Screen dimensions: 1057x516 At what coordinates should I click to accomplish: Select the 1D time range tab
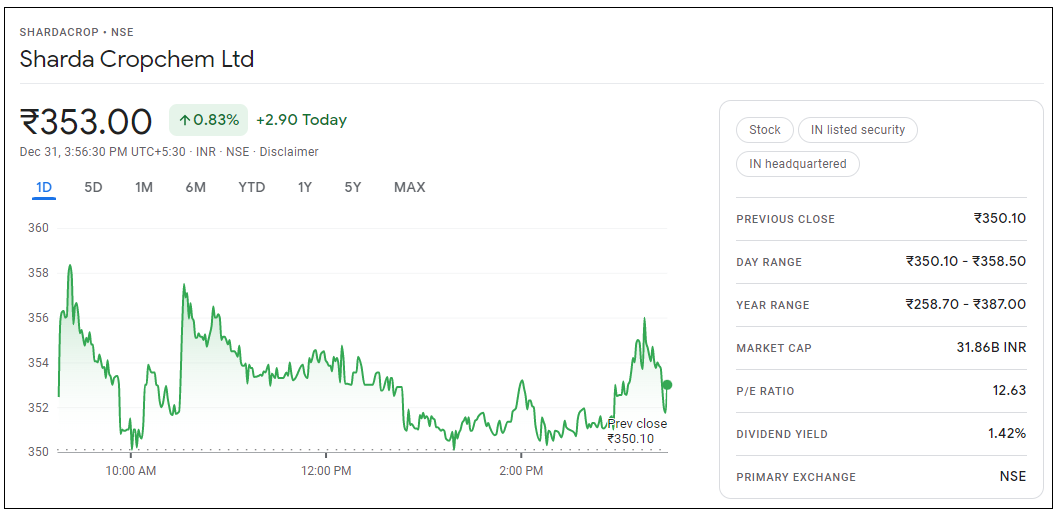(x=44, y=188)
